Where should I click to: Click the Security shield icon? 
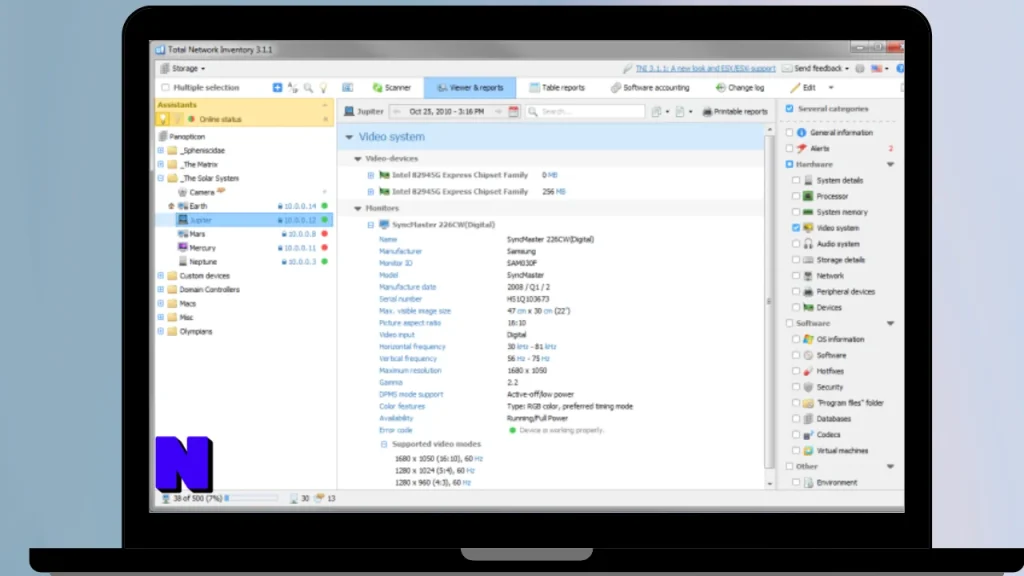click(x=808, y=387)
